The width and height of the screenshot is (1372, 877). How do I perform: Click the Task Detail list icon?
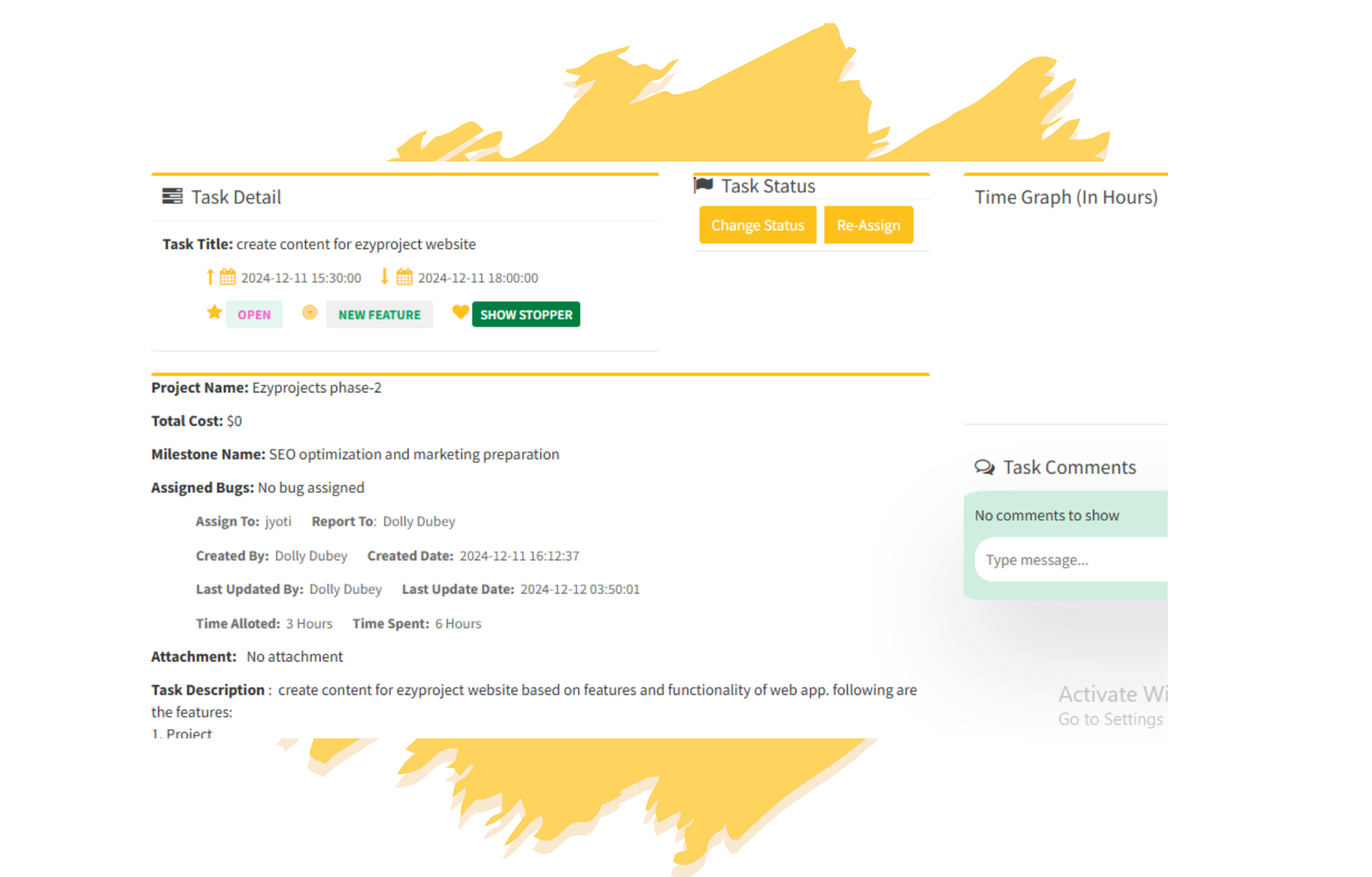pos(172,196)
